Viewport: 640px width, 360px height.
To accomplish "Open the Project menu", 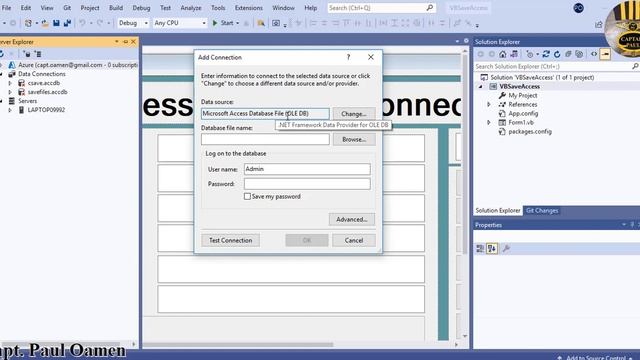I will coord(90,8).
